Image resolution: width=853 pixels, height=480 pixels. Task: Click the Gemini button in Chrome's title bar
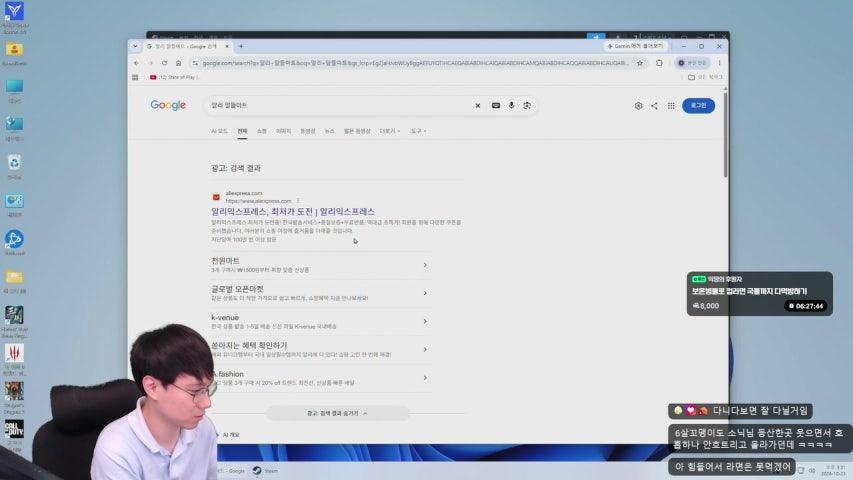tap(635, 46)
